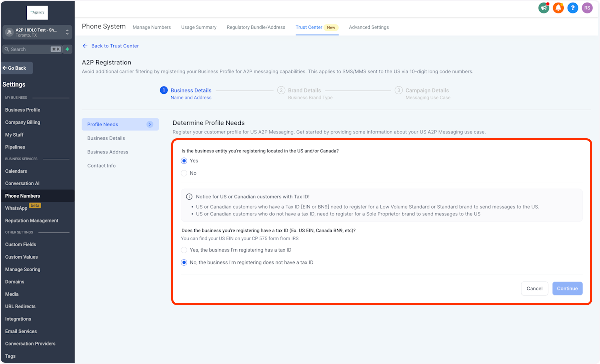Screen dimensions: 600x364
Task: Open Calendars settings
Action: click(x=16, y=171)
